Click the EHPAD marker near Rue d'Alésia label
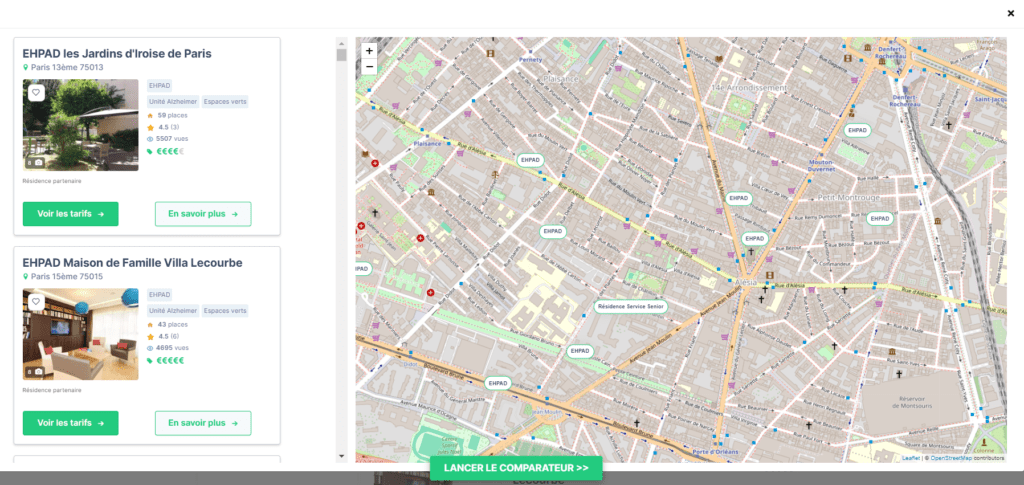 [529, 159]
